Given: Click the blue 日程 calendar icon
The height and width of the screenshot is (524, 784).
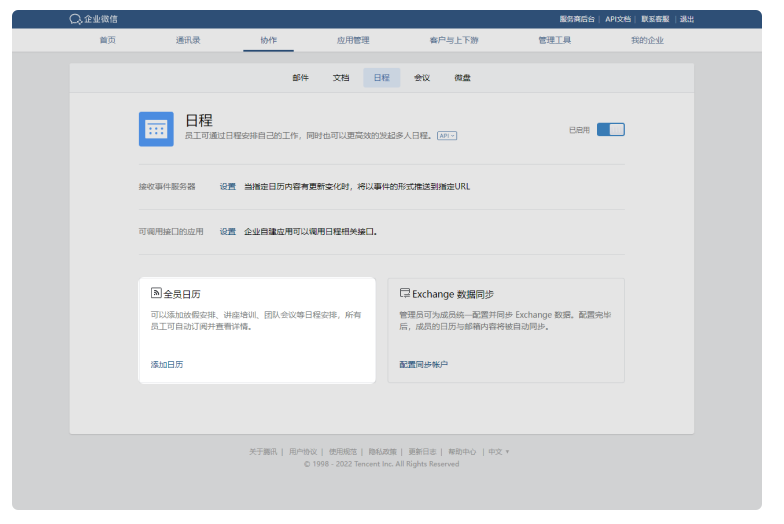Looking at the screenshot, I should (x=156, y=129).
